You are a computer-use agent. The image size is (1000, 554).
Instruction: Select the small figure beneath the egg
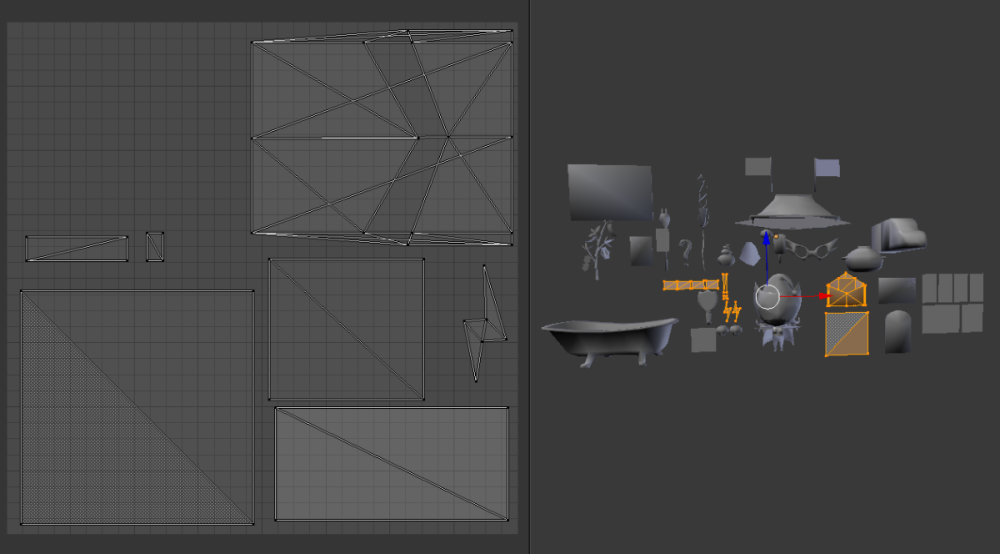pos(777,337)
